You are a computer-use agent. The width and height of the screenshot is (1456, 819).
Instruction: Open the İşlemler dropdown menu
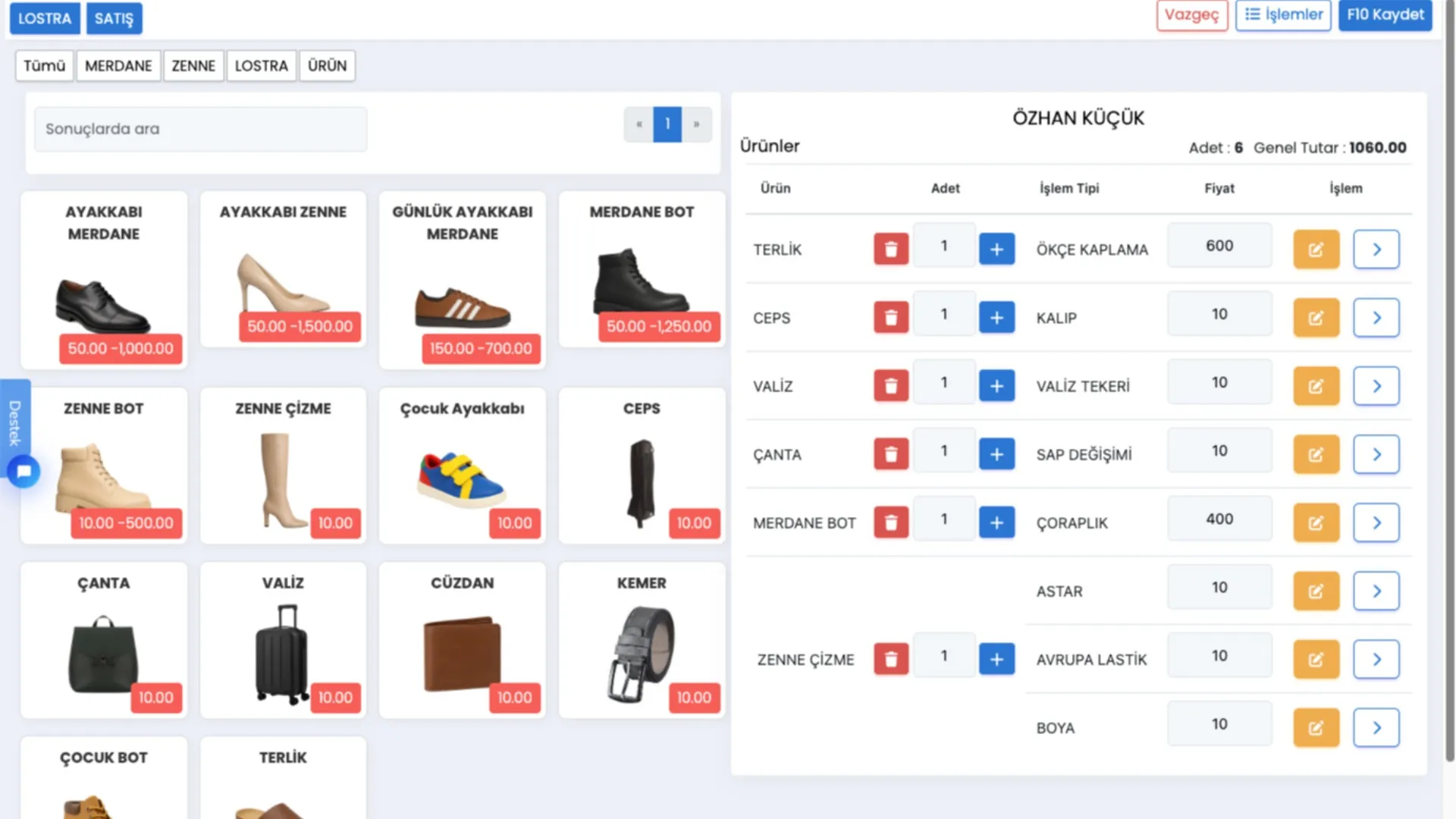click(x=1283, y=14)
